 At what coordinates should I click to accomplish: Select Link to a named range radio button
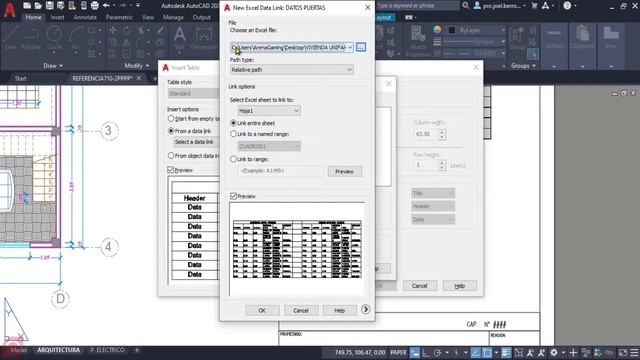(x=233, y=134)
